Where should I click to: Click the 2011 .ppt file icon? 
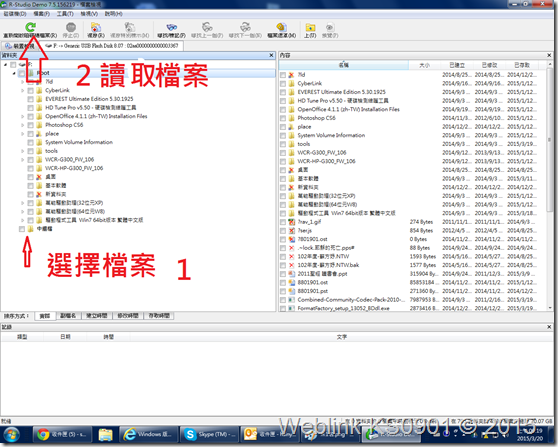(x=291, y=274)
